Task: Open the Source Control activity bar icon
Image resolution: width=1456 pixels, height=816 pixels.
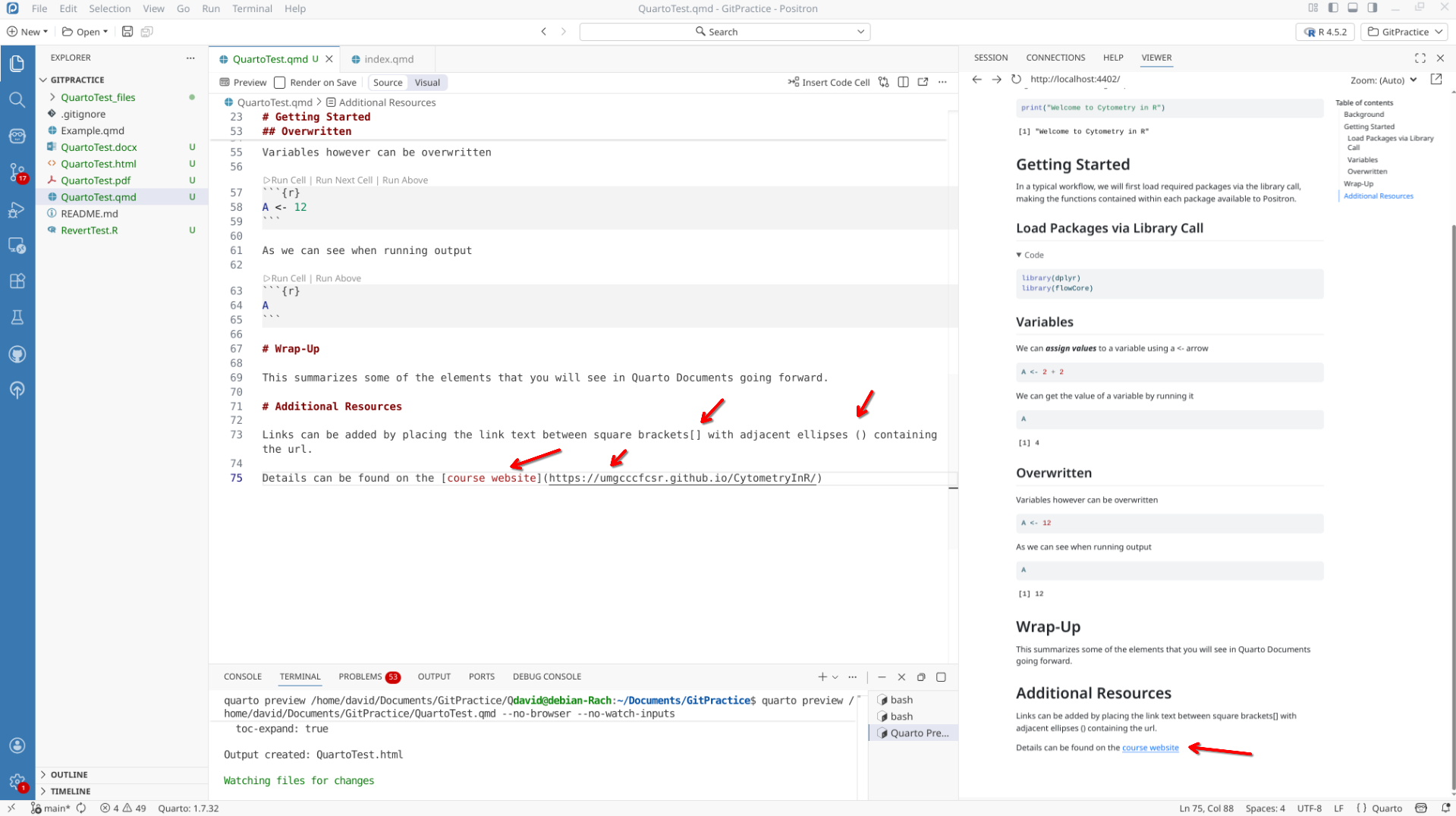Action: 17,172
